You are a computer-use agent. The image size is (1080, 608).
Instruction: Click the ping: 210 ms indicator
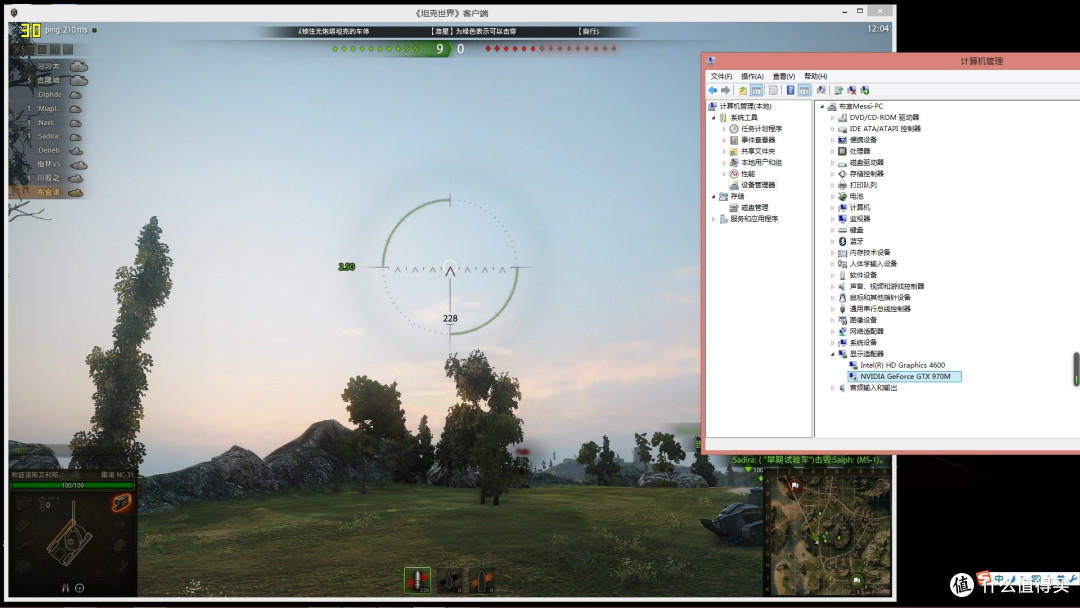(66, 30)
